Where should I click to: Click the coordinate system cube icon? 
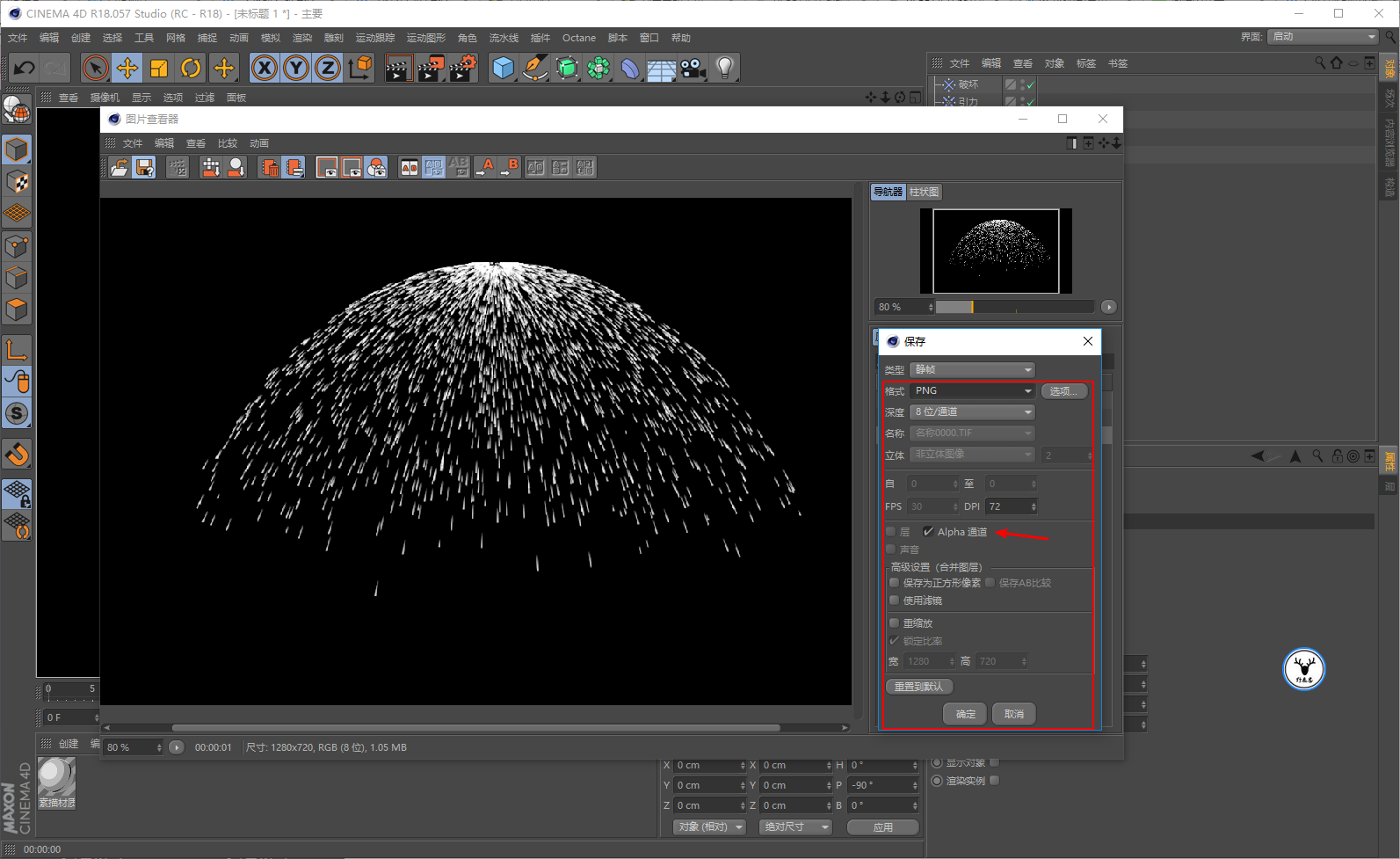click(360, 68)
